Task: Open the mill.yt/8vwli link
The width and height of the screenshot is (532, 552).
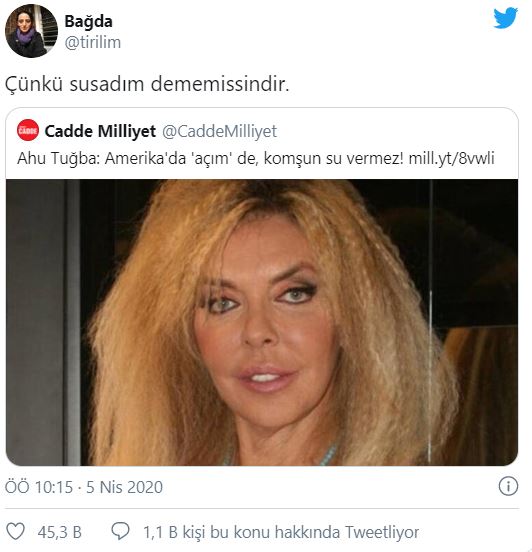Action: click(451, 158)
